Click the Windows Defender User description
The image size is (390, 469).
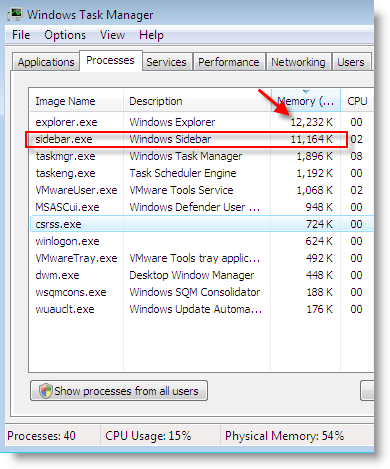click(195, 207)
